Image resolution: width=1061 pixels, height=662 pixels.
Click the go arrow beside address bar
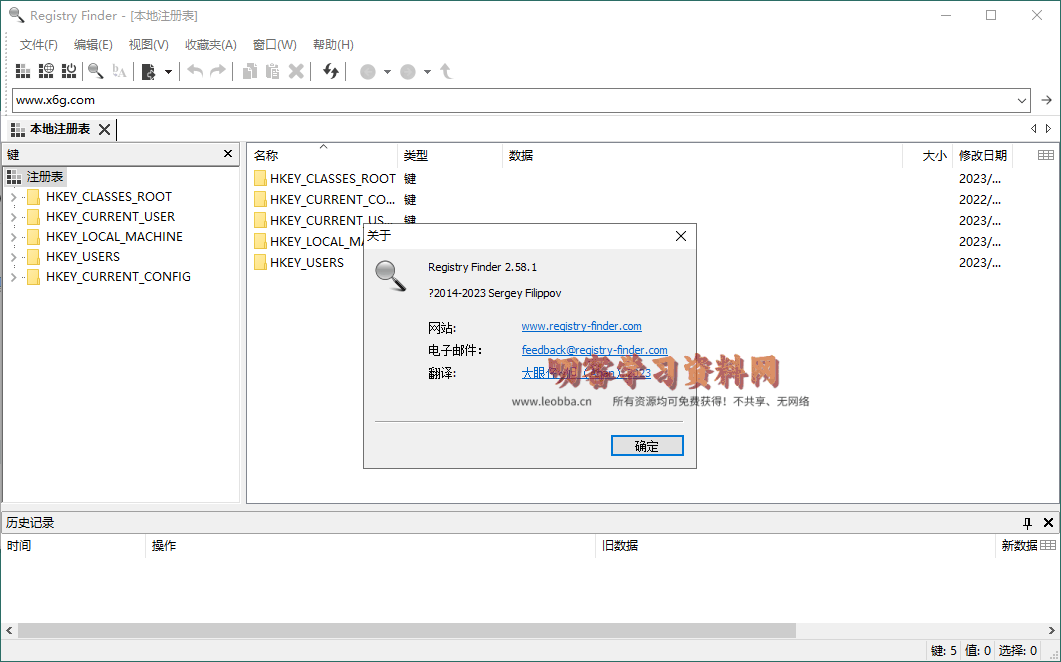[x=1047, y=100]
